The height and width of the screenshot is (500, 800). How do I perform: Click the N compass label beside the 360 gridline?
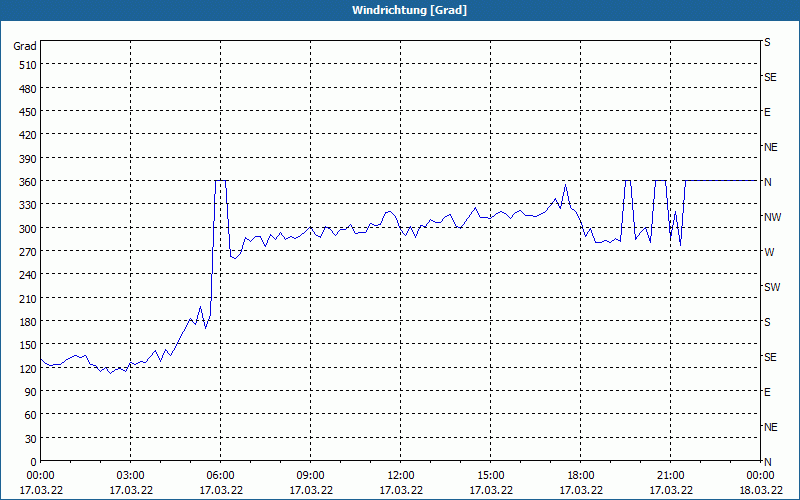click(x=767, y=182)
